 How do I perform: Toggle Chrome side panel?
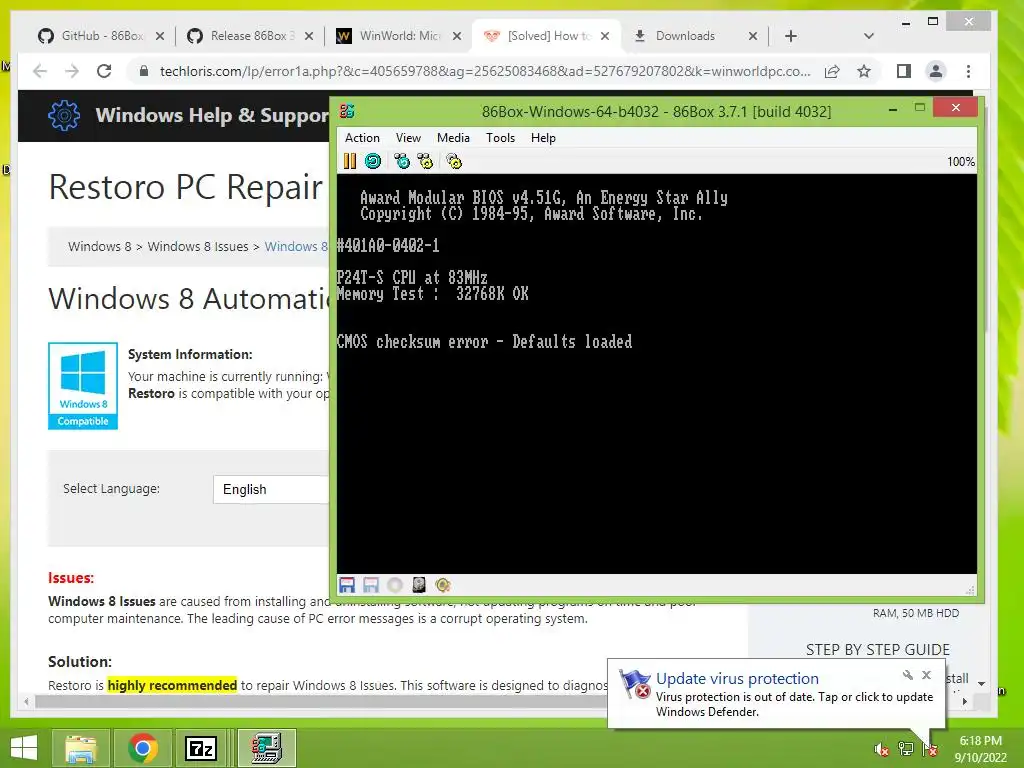pos(904,71)
